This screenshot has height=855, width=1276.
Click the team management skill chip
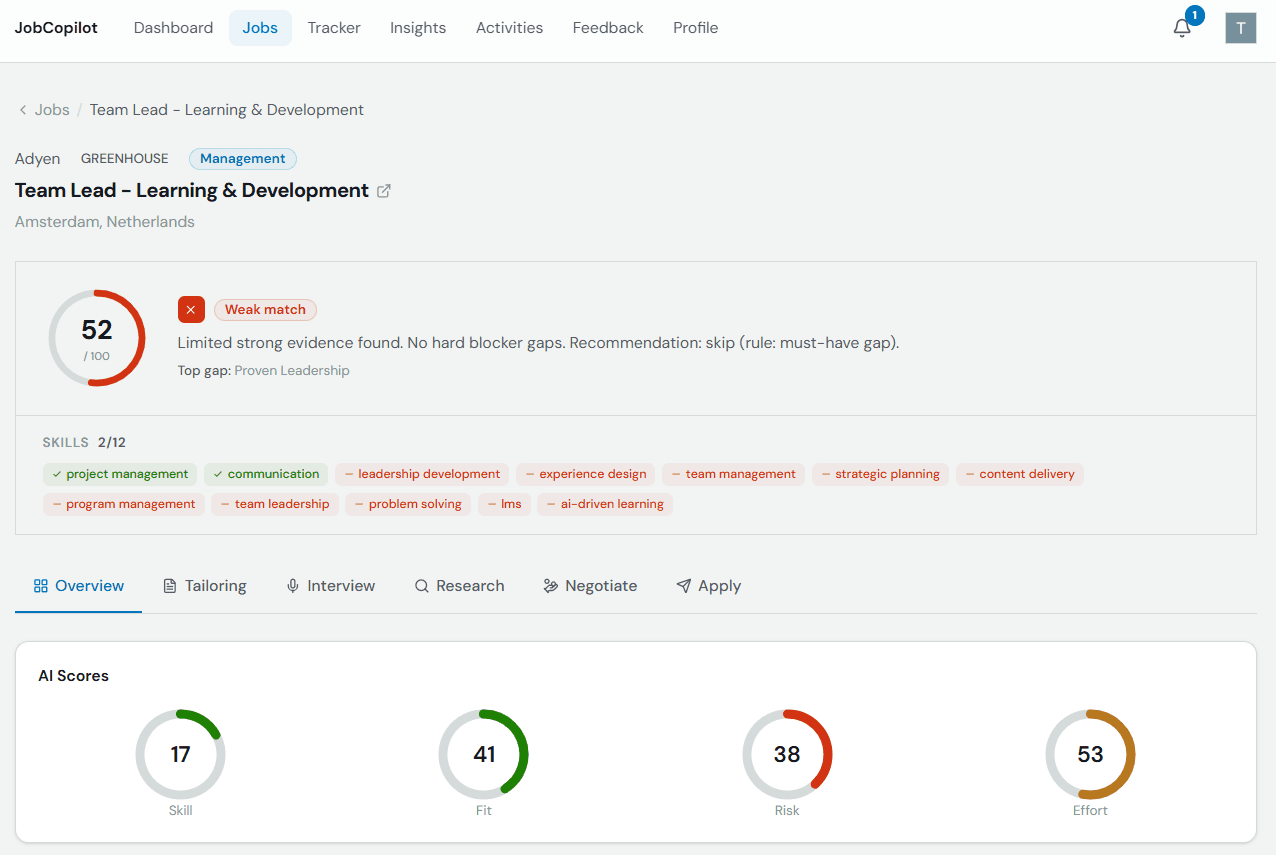coord(734,474)
